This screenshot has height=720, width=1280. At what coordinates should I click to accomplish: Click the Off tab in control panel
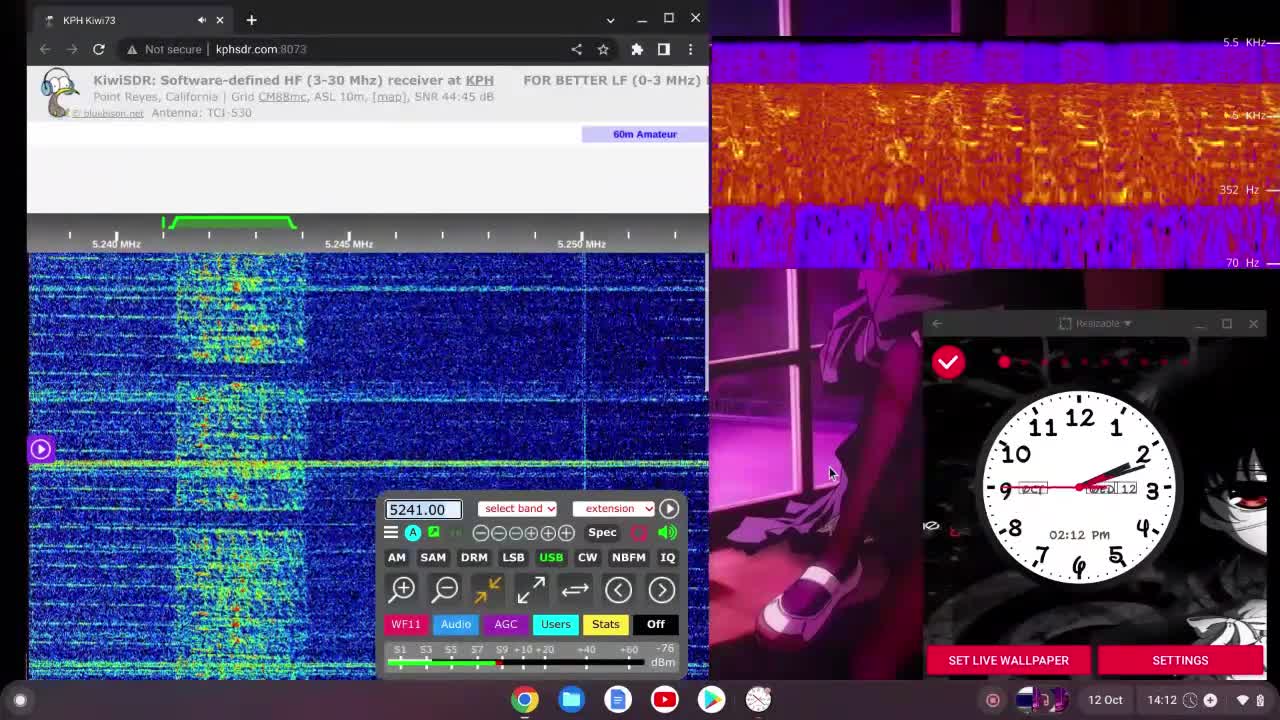(x=656, y=624)
